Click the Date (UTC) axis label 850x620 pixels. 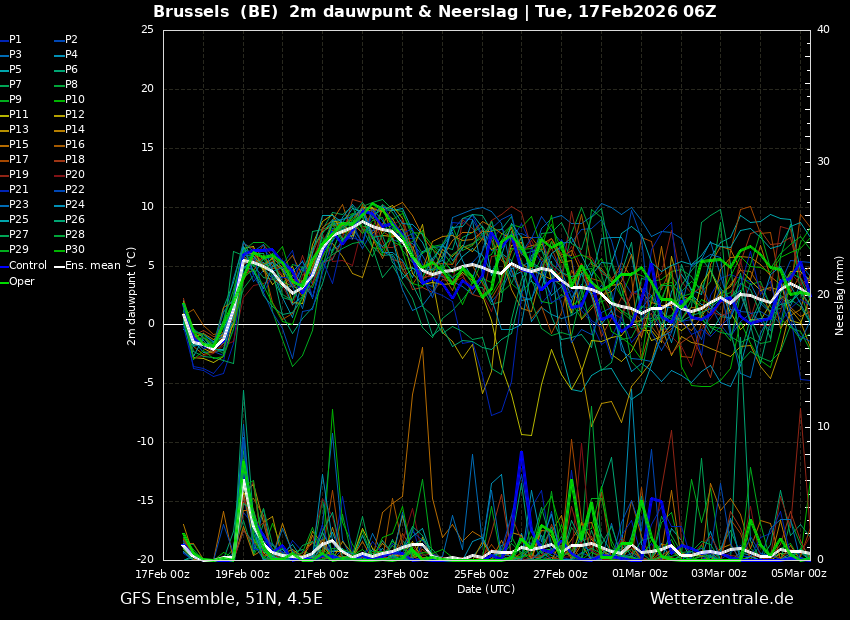486,589
